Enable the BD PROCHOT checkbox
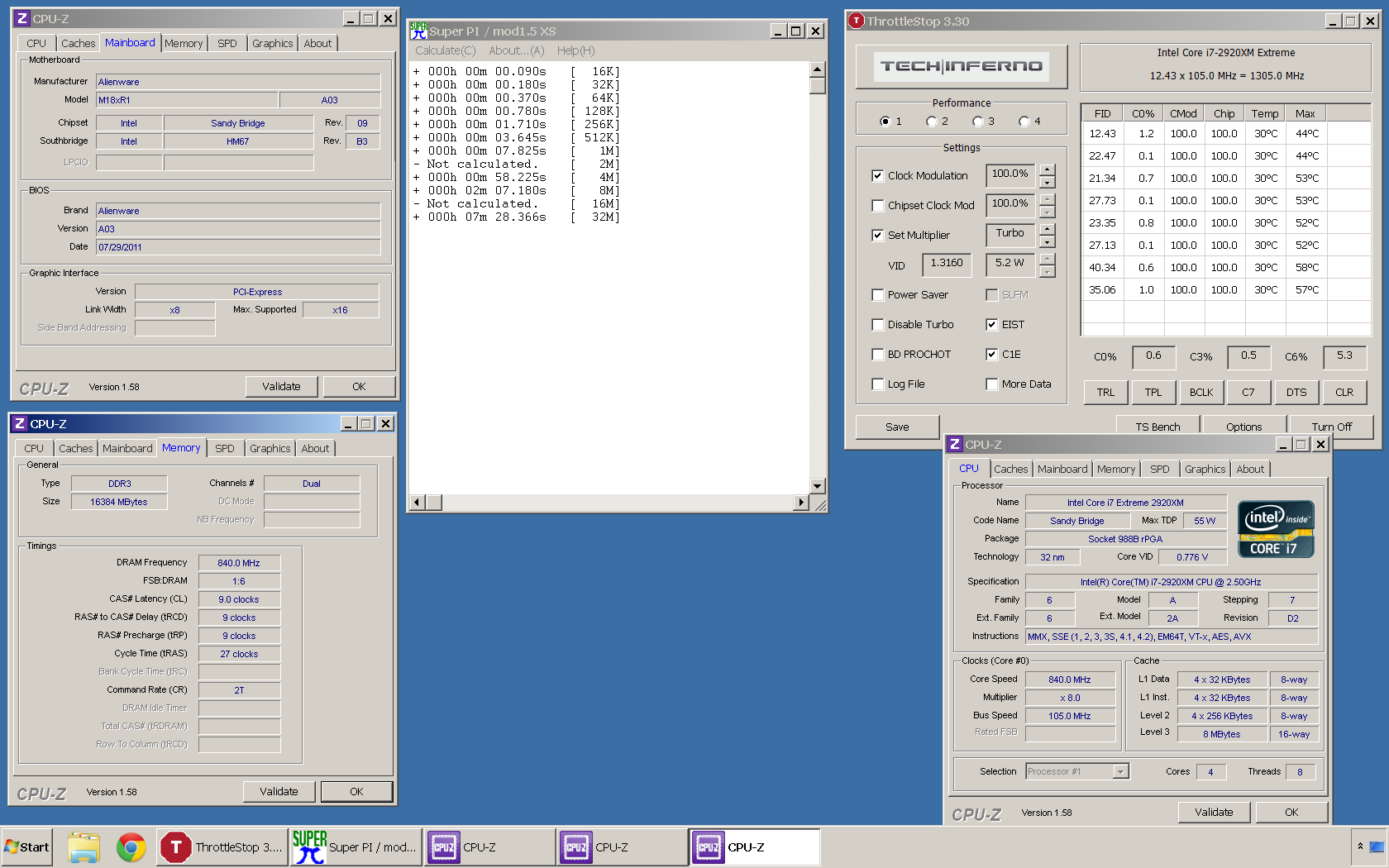The height and width of the screenshot is (868, 1389). coord(877,354)
